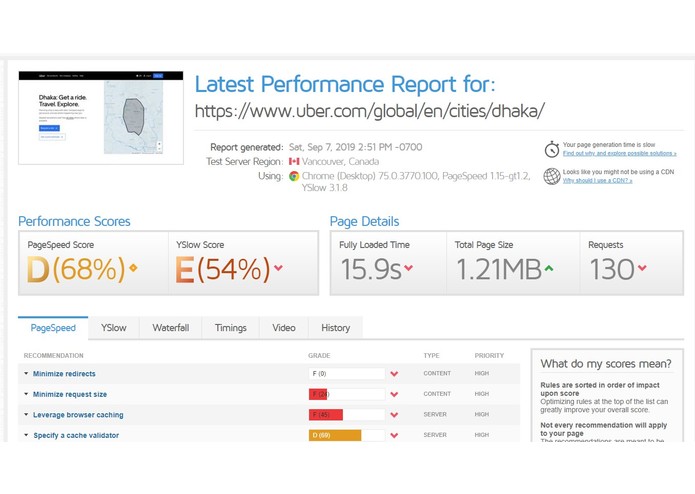Open the Specify a cache validator link

[76, 436]
